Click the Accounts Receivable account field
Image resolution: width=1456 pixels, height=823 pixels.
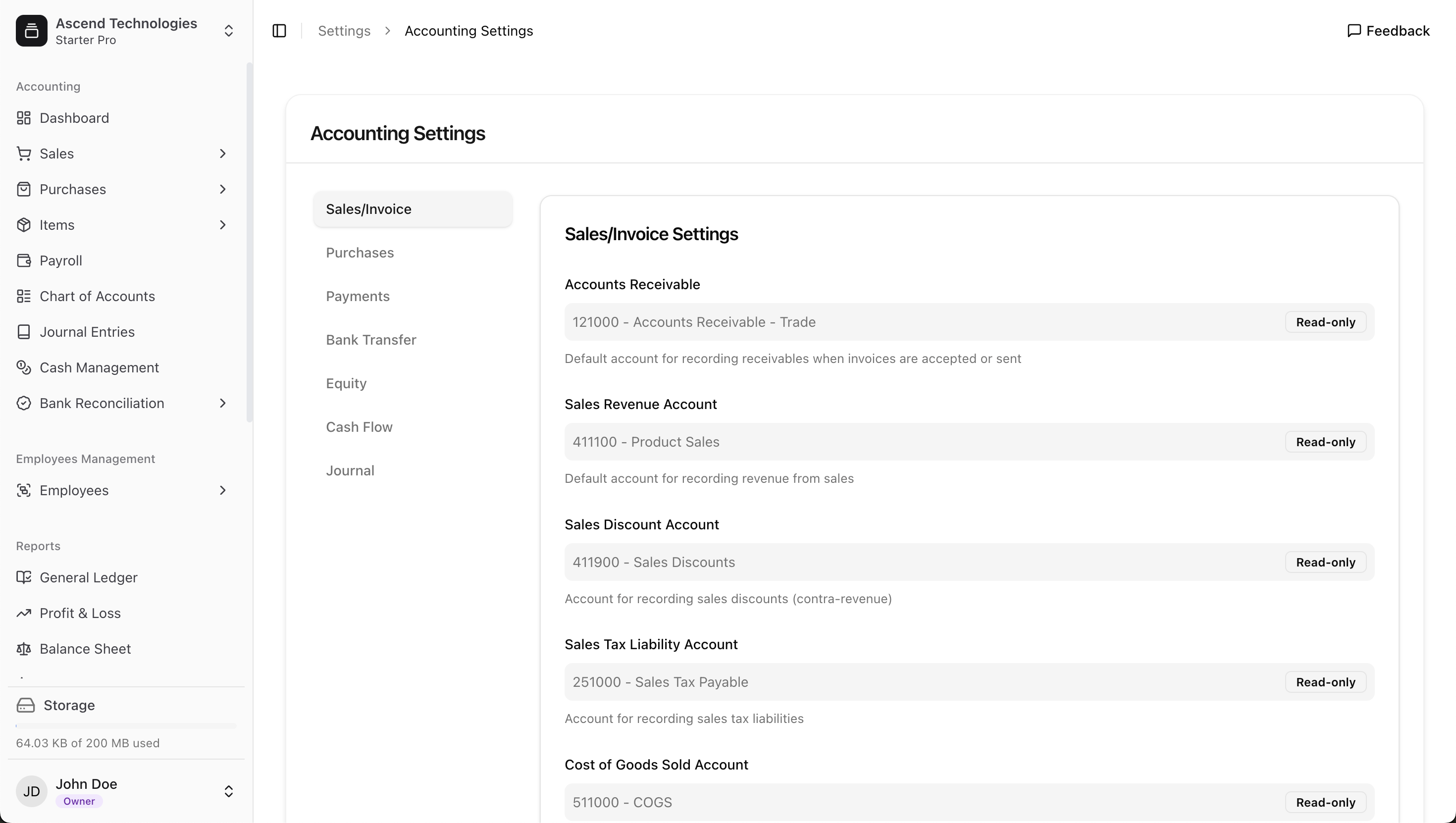[969, 322]
